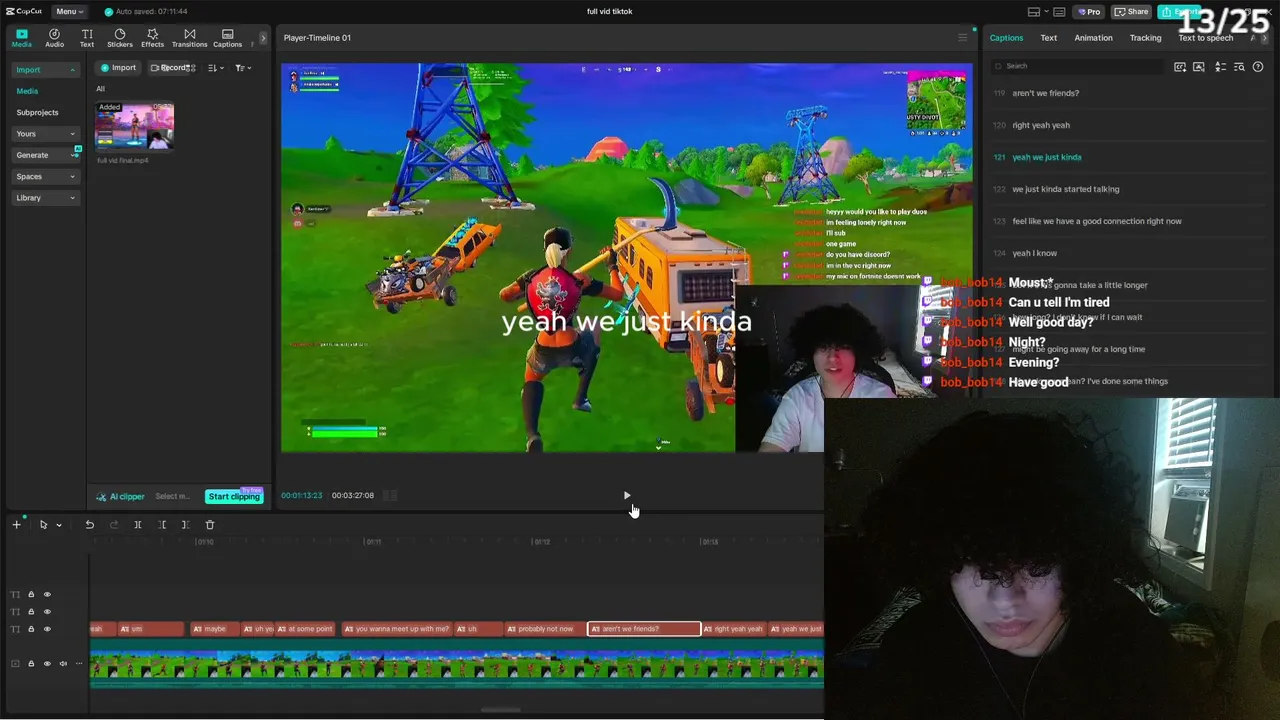Click the panel layout icon next to Pro
The height and width of the screenshot is (720, 1280).
[1058, 12]
